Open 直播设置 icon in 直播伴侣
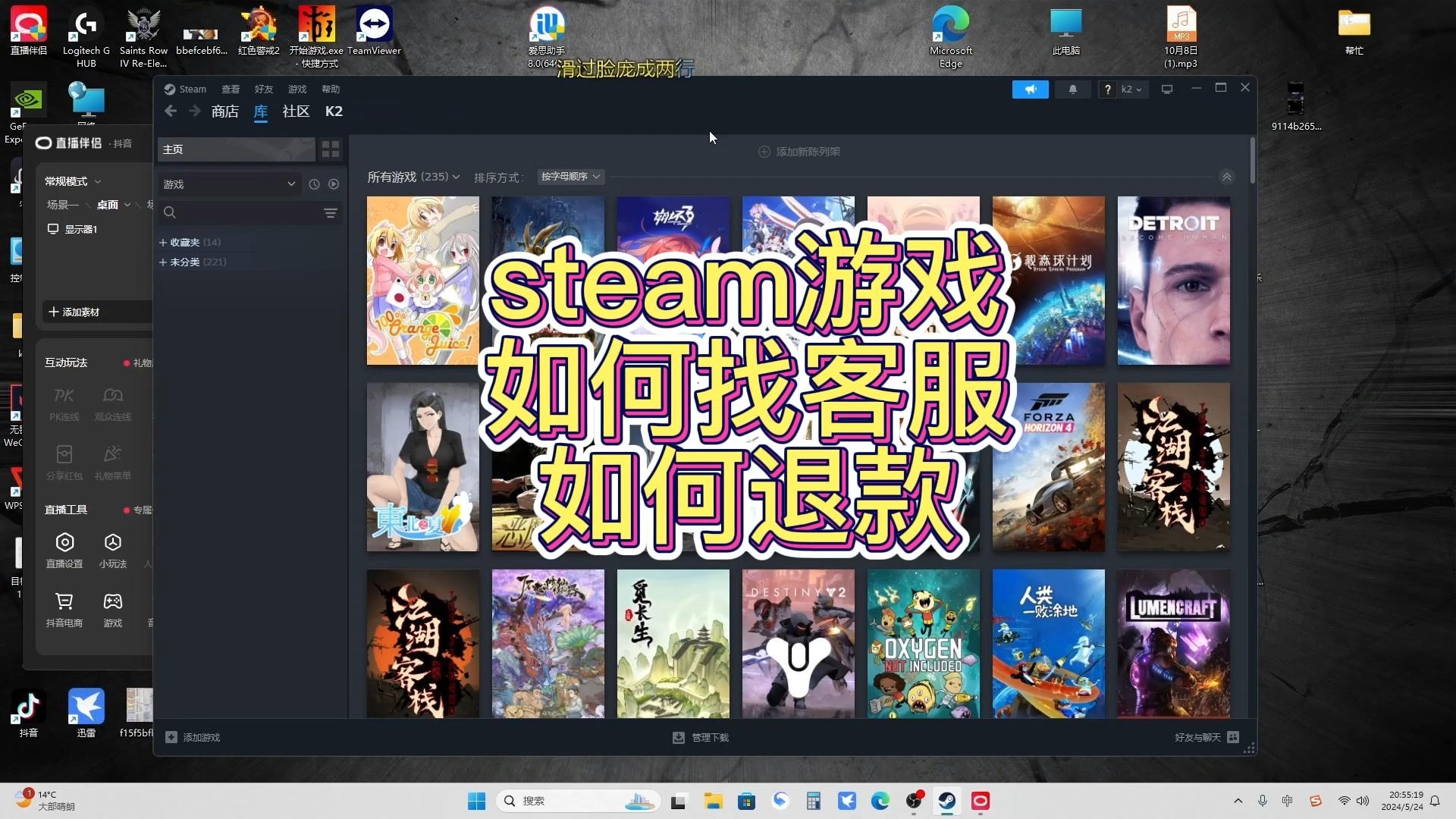 coord(64,542)
